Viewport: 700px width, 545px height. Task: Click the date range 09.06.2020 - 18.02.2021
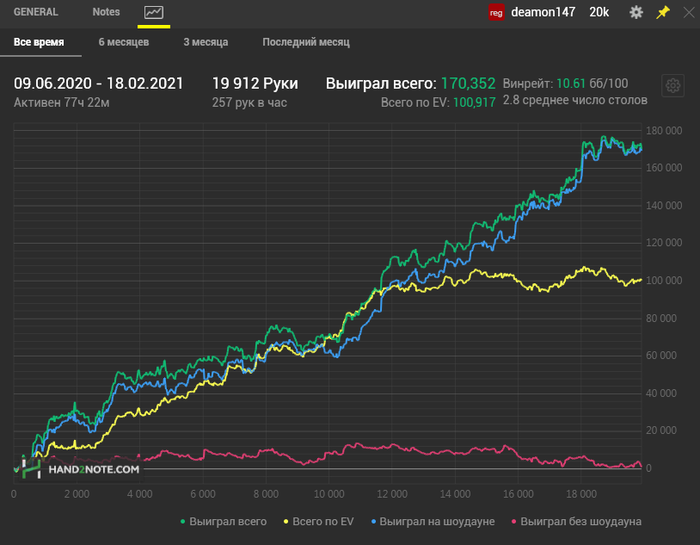click(99, 83)
